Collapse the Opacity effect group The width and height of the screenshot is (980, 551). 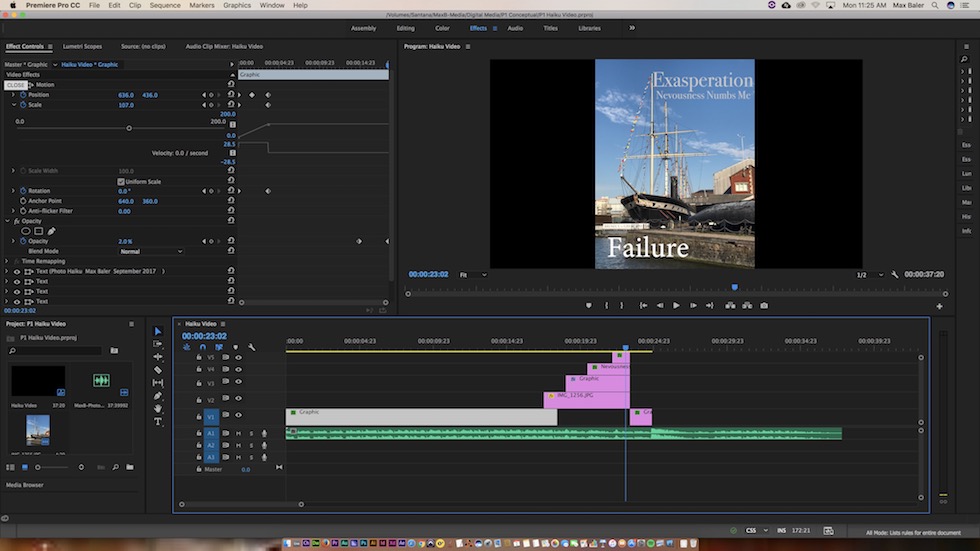(7, 221)
